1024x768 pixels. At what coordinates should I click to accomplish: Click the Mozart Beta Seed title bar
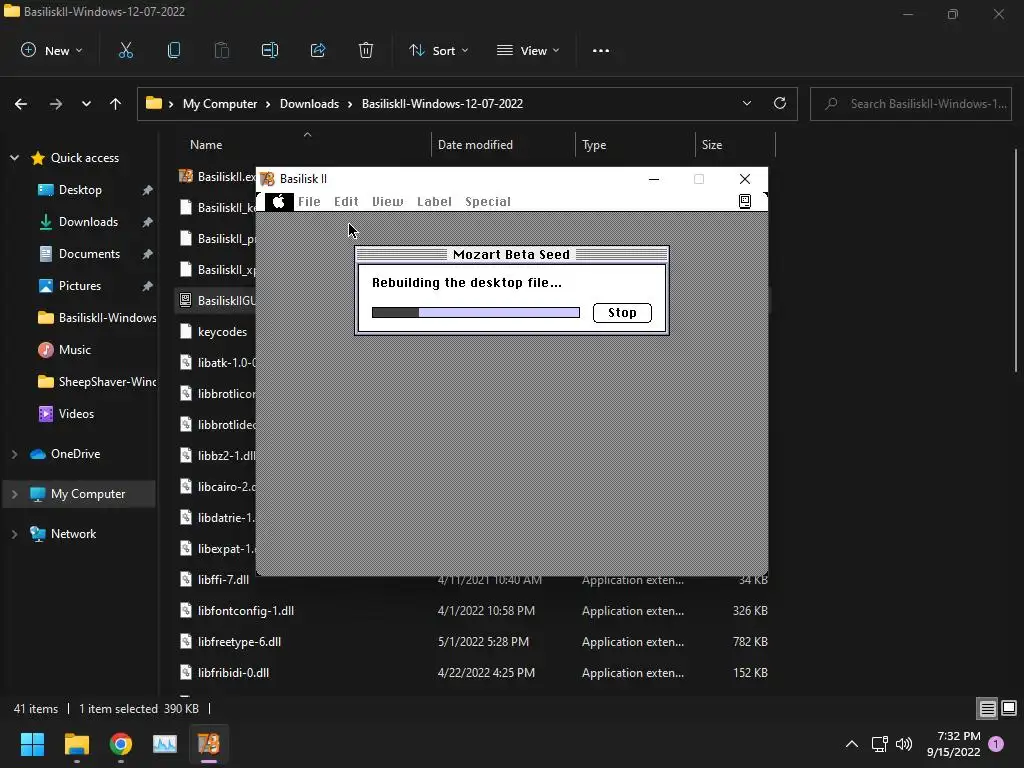pyautogui.click(x=511, y=255)
